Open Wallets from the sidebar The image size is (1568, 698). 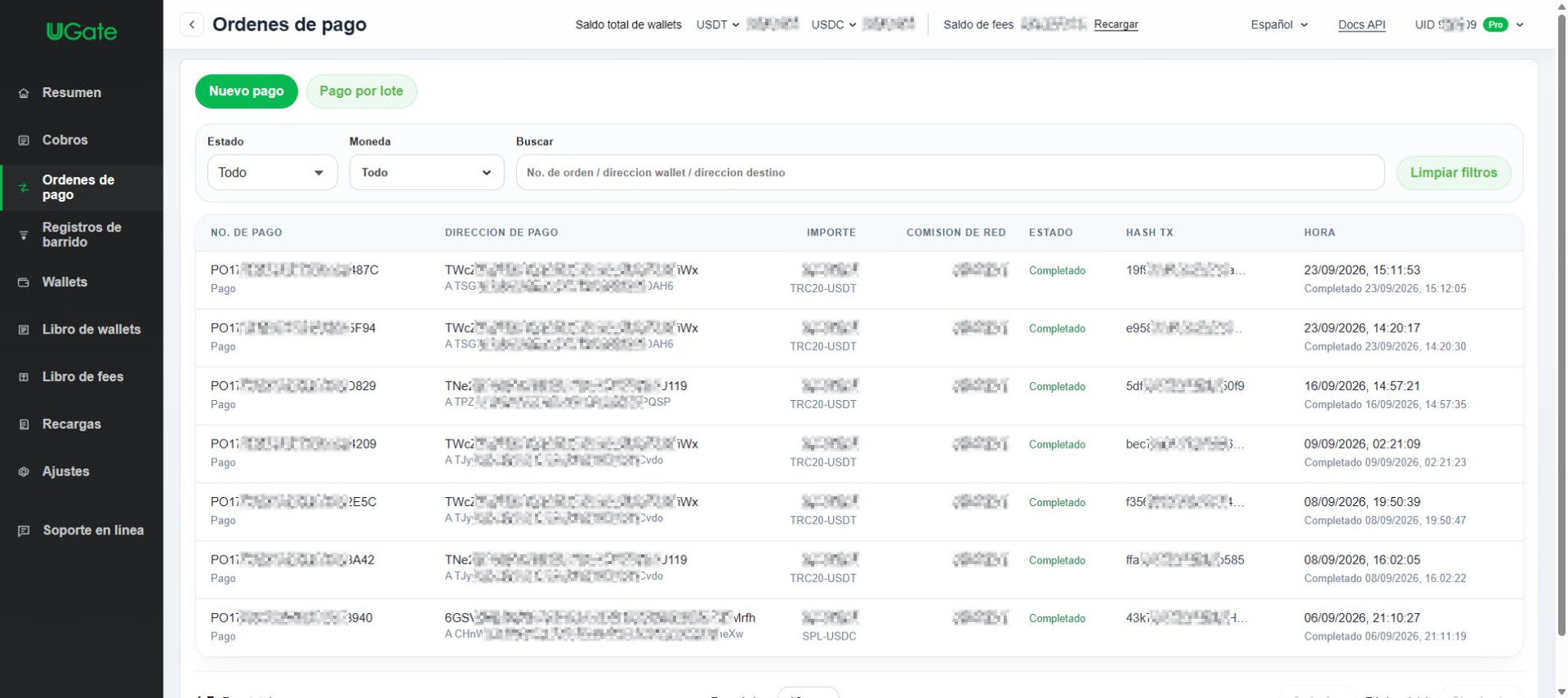coord(65,282)
